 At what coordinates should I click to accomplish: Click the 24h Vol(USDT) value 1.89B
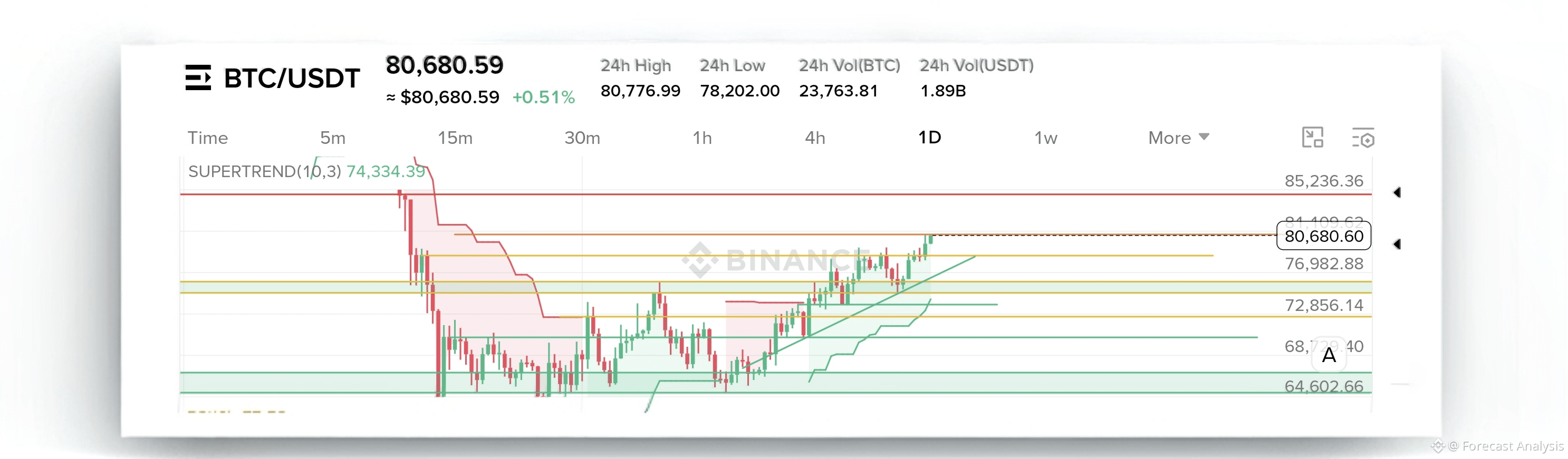coord(943,91)
